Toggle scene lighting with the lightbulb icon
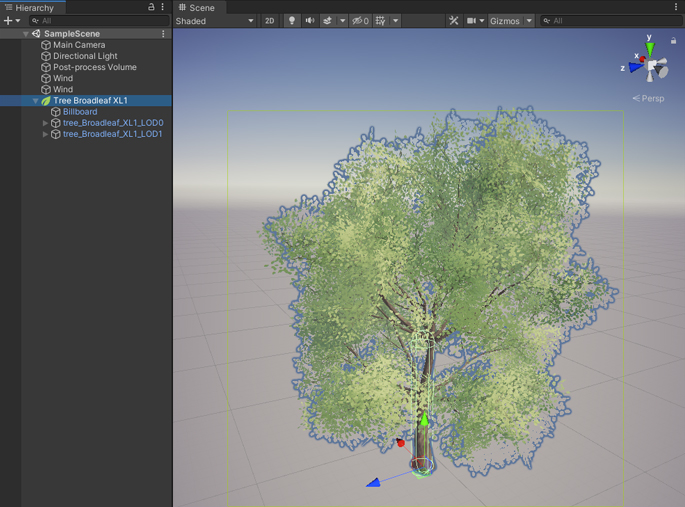The width and height of the screenshot is (685, 507). pos(292,21)
